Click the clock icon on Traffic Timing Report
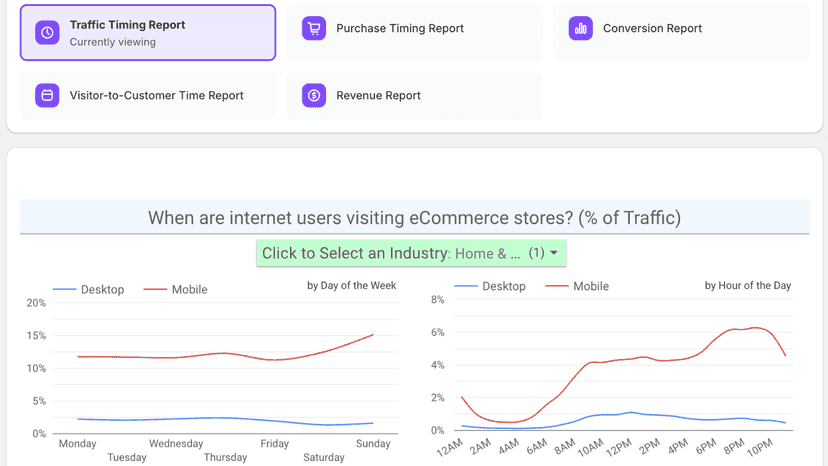 [x=47, y=33]
